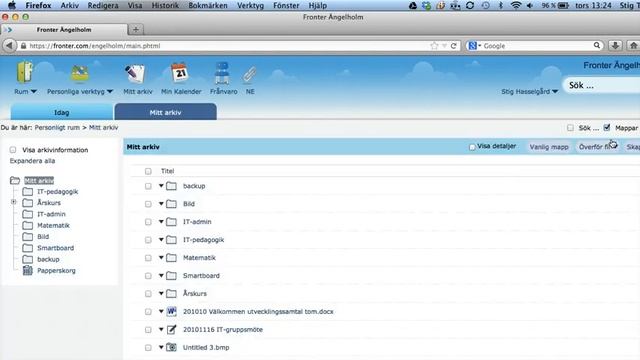Viewport: 640px width, 360px height.
Task: Open the Bokmärken menu
Action: pyautogui.click(x=208, y=5)
